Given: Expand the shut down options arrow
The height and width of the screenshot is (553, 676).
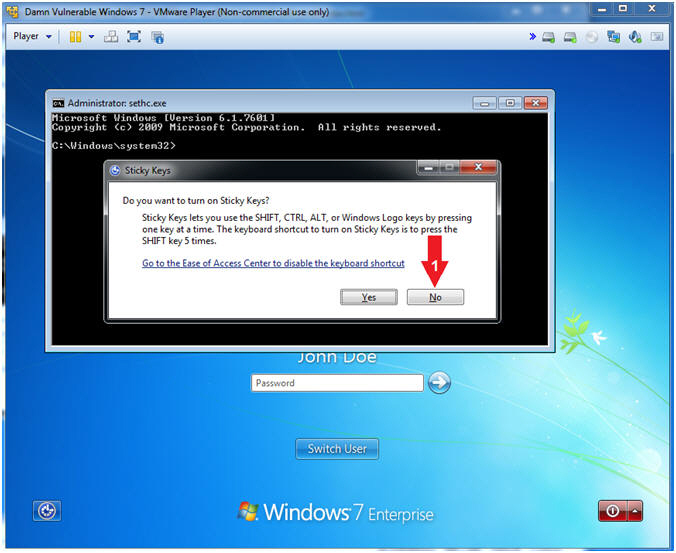Looking at the screenshot, I should pyautogui.click(x=635, y=511).
